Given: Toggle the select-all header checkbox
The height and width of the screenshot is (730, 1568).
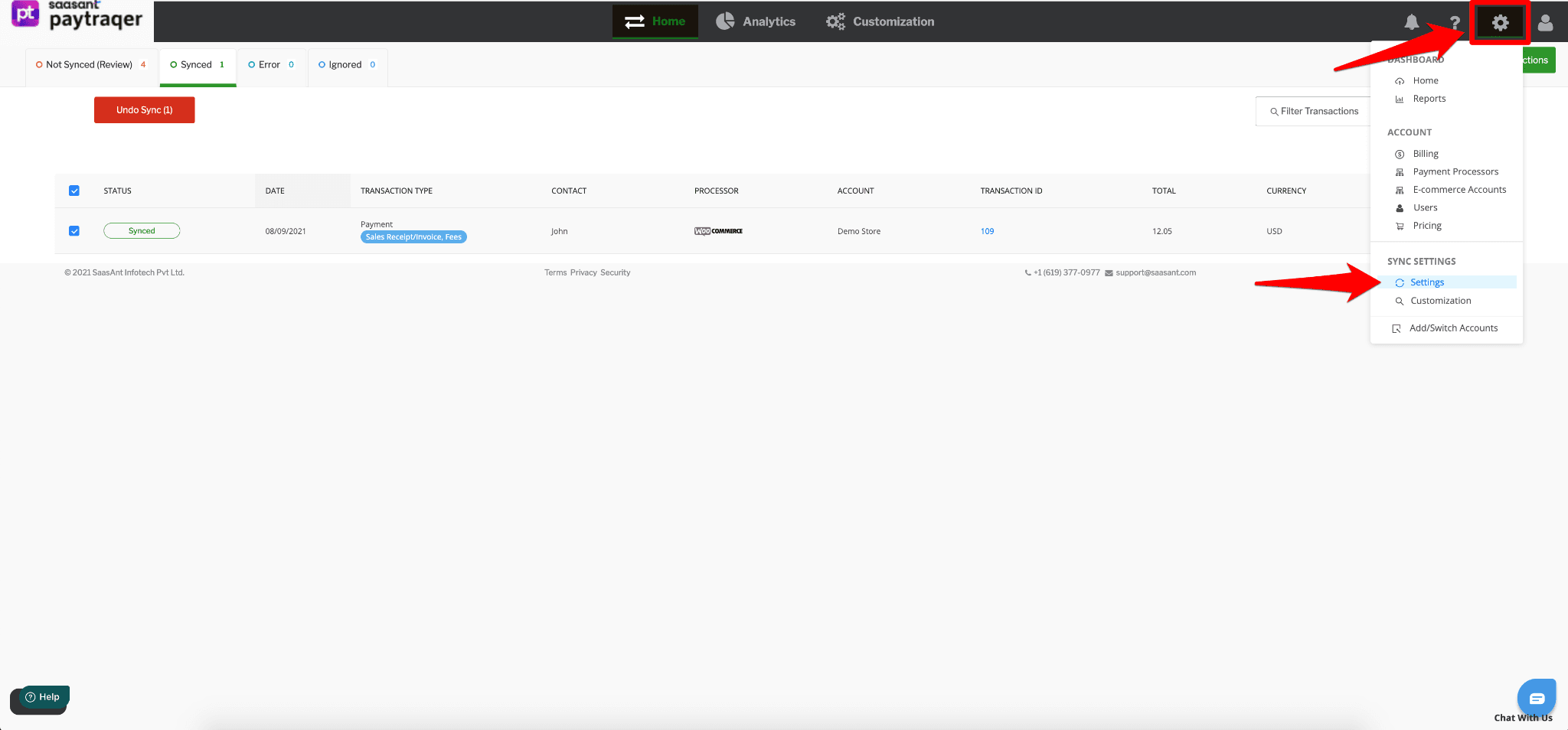Looking at the screenshot, I should (x=74, y=191).
